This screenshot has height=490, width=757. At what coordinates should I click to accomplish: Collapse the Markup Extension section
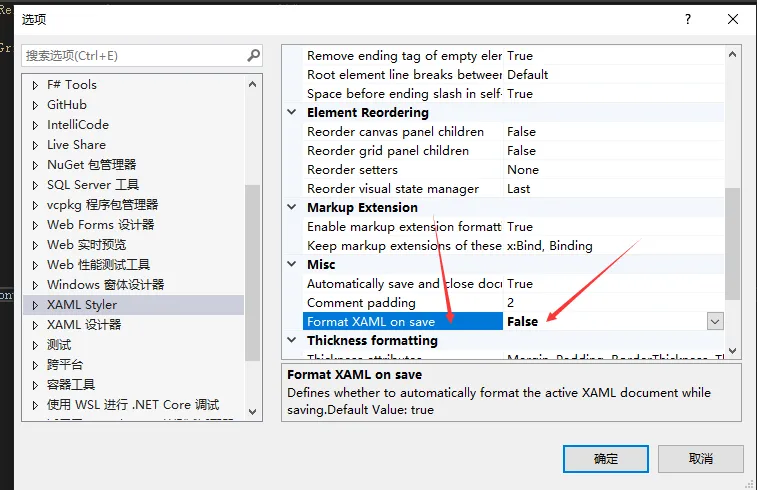click(292, 208)
